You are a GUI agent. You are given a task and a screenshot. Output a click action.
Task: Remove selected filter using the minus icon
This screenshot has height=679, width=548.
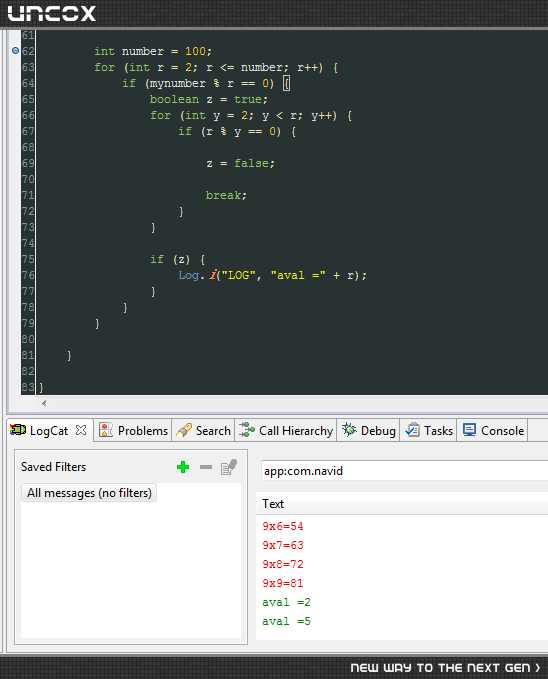(x=206, y=467)
